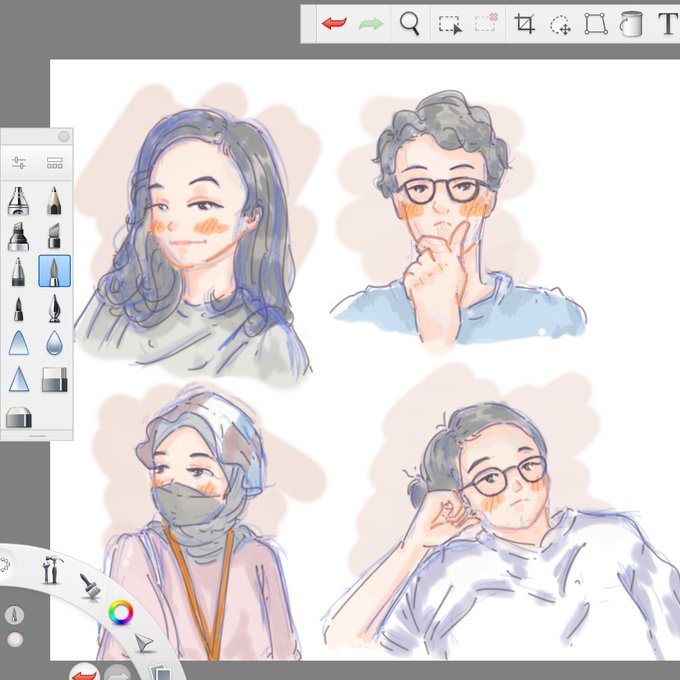The image size is (680, 680).
Task: Select the soft blue cone blur brush
Action: 19,343
